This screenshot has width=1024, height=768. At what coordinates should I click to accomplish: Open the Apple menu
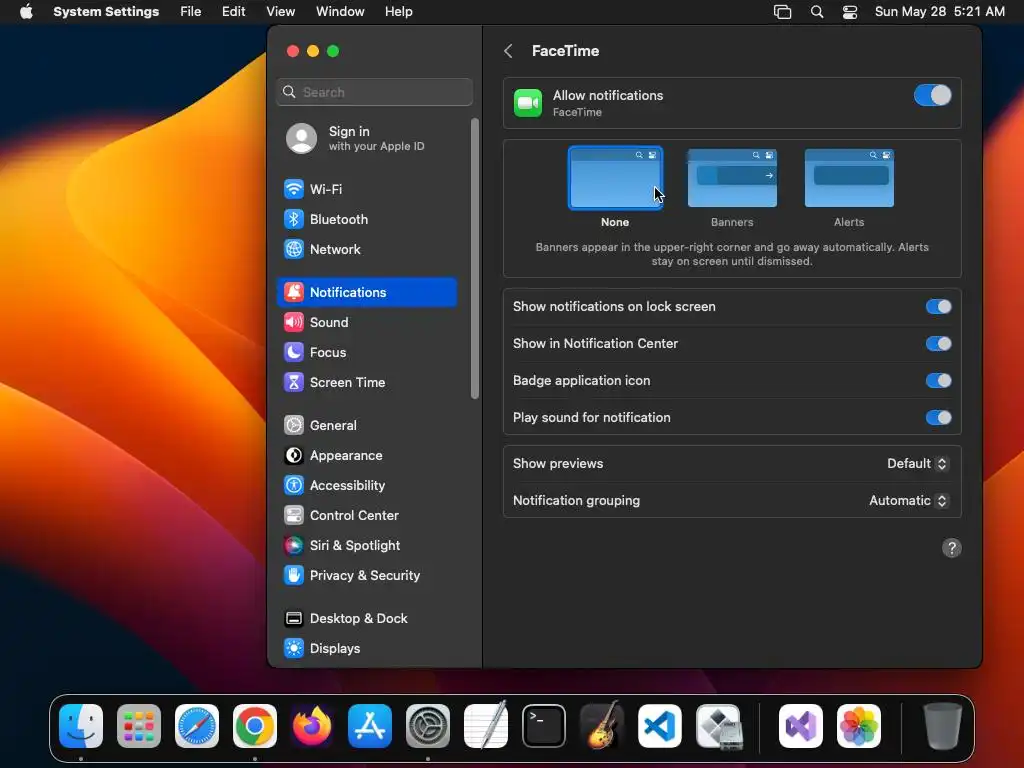(26, 12)
